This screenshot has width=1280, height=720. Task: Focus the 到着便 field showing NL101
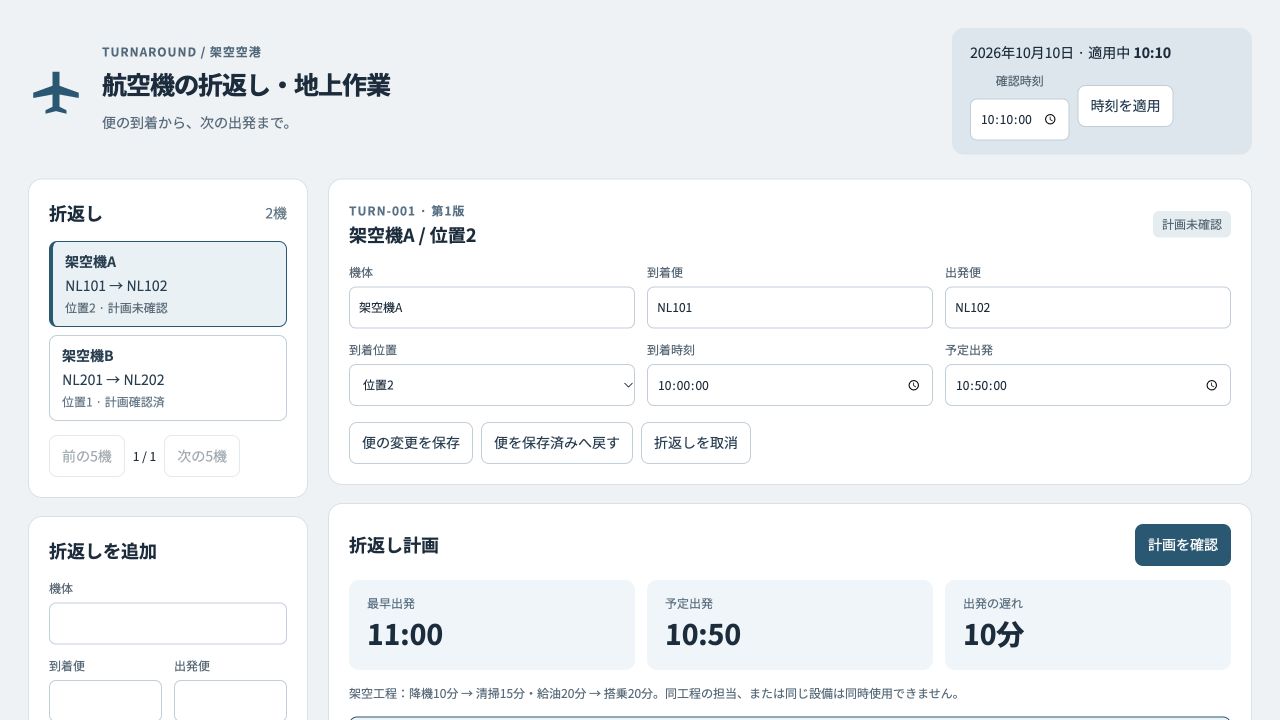tap(790, 308)
